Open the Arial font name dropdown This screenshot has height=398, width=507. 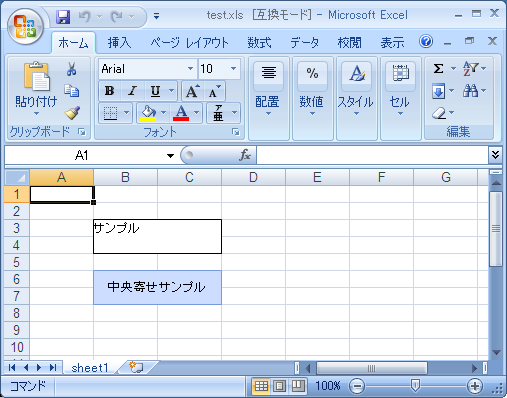pos(190,69)
